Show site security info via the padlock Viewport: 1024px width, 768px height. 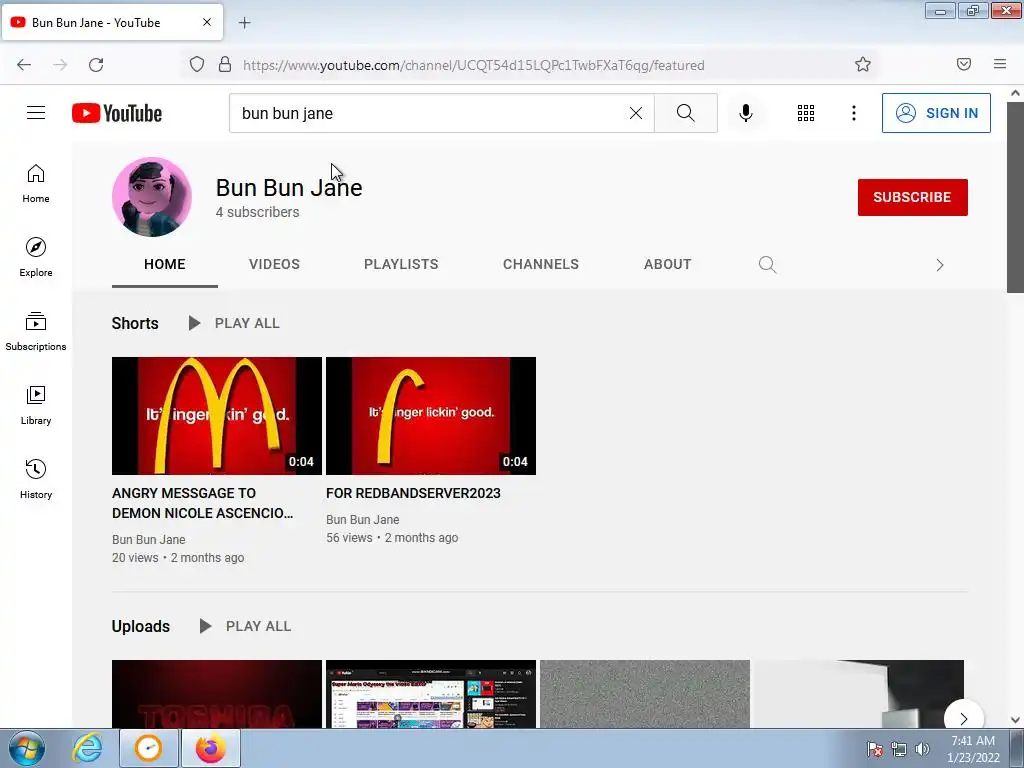coord(225,64)
